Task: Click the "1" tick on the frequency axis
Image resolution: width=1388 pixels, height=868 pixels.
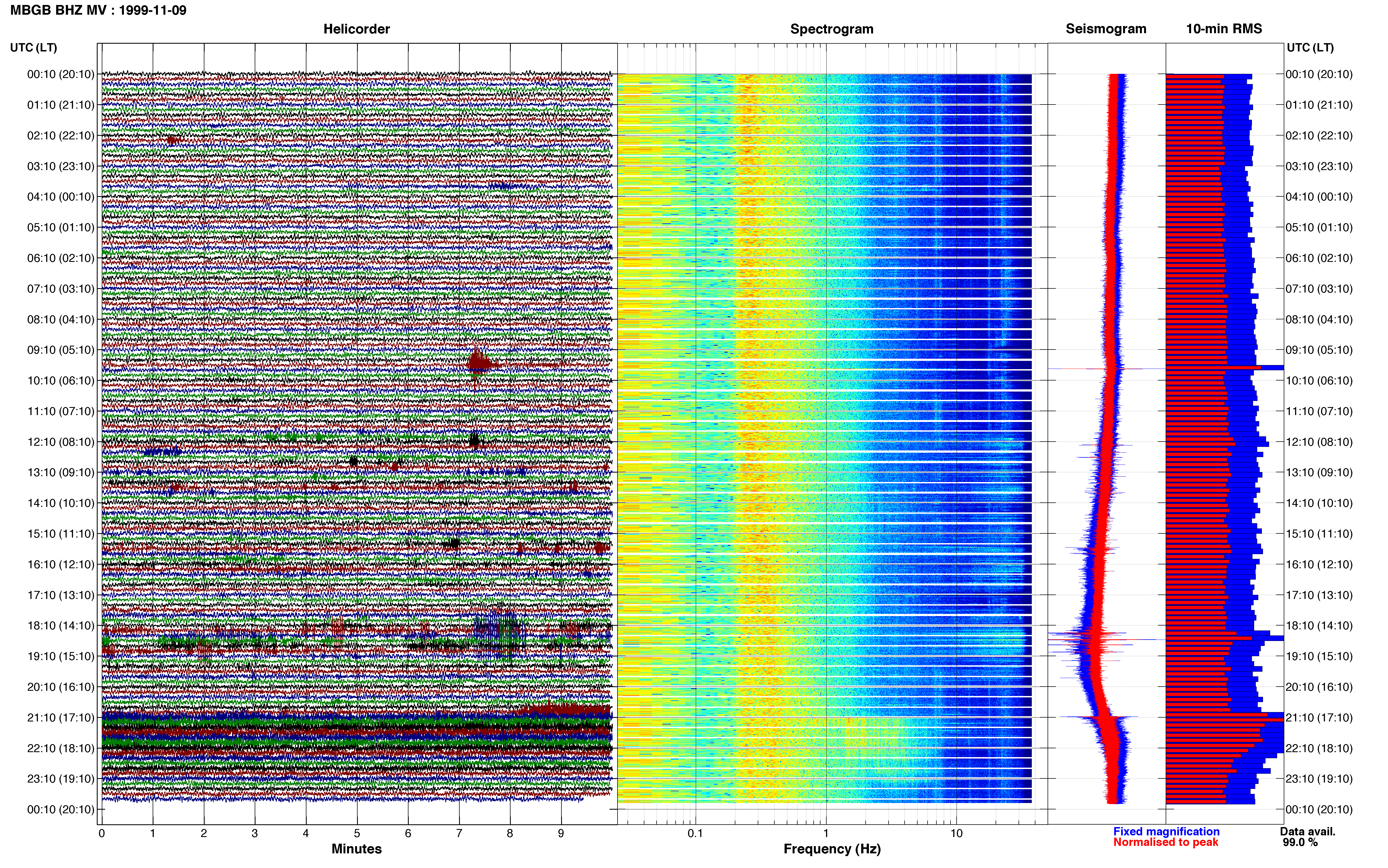Action: coord(826,833)
